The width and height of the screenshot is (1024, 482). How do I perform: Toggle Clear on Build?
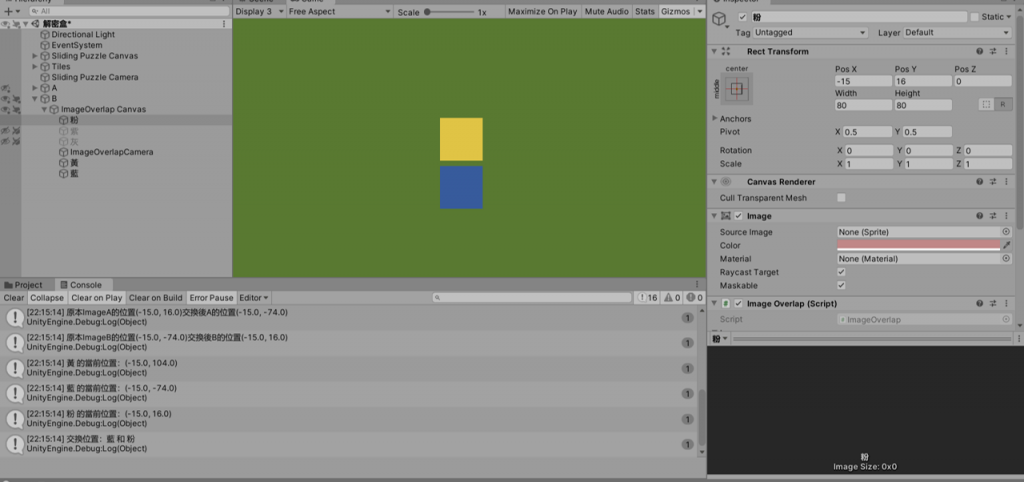[155, 298]
